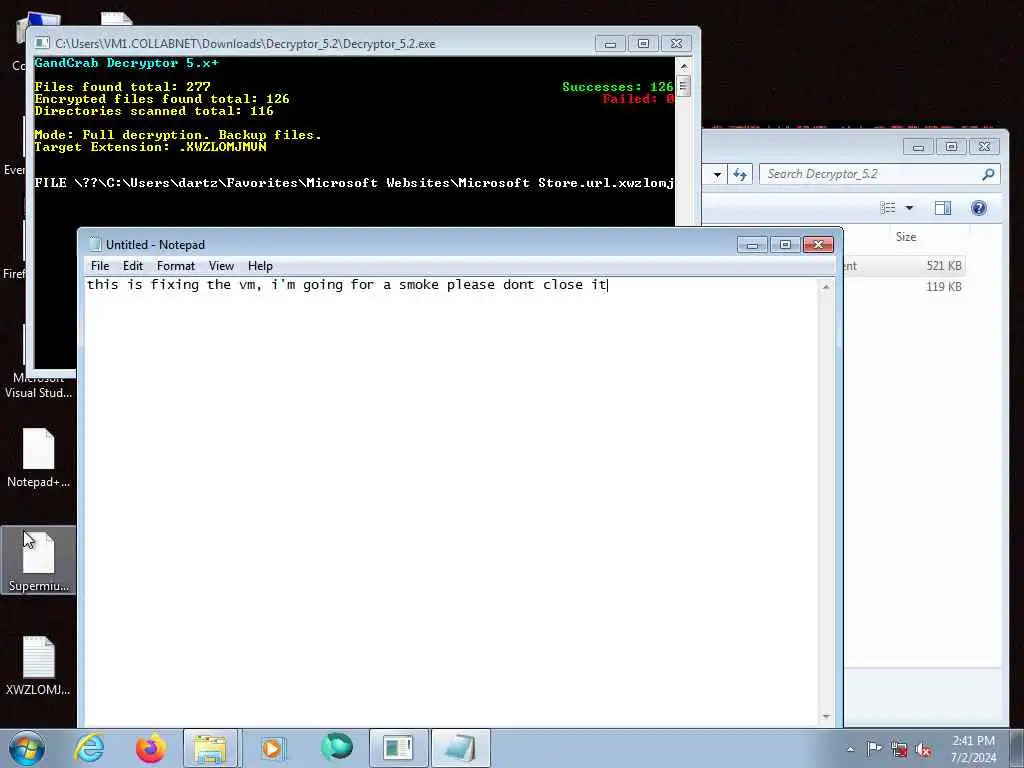
Task: Click the Explorer refresh address button
Action: (740, 174)
